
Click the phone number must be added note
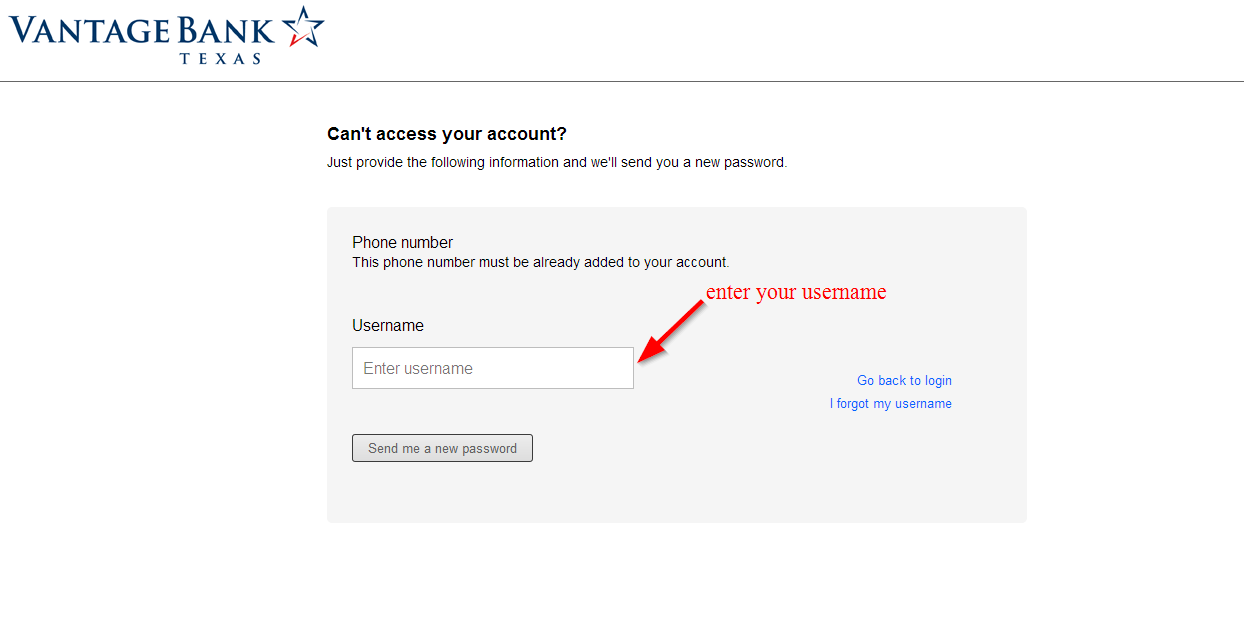(541, 262)
